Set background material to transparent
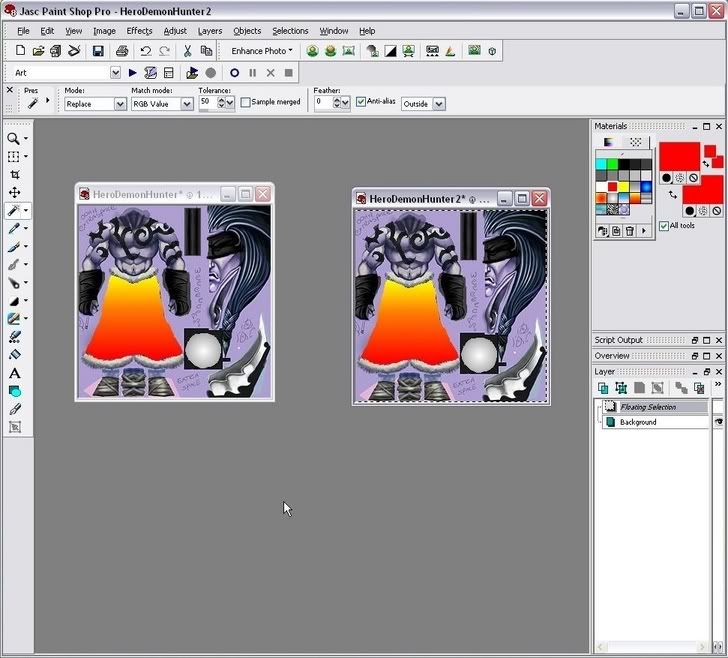The width and height of the screenshot is (728, 658). 716,211
